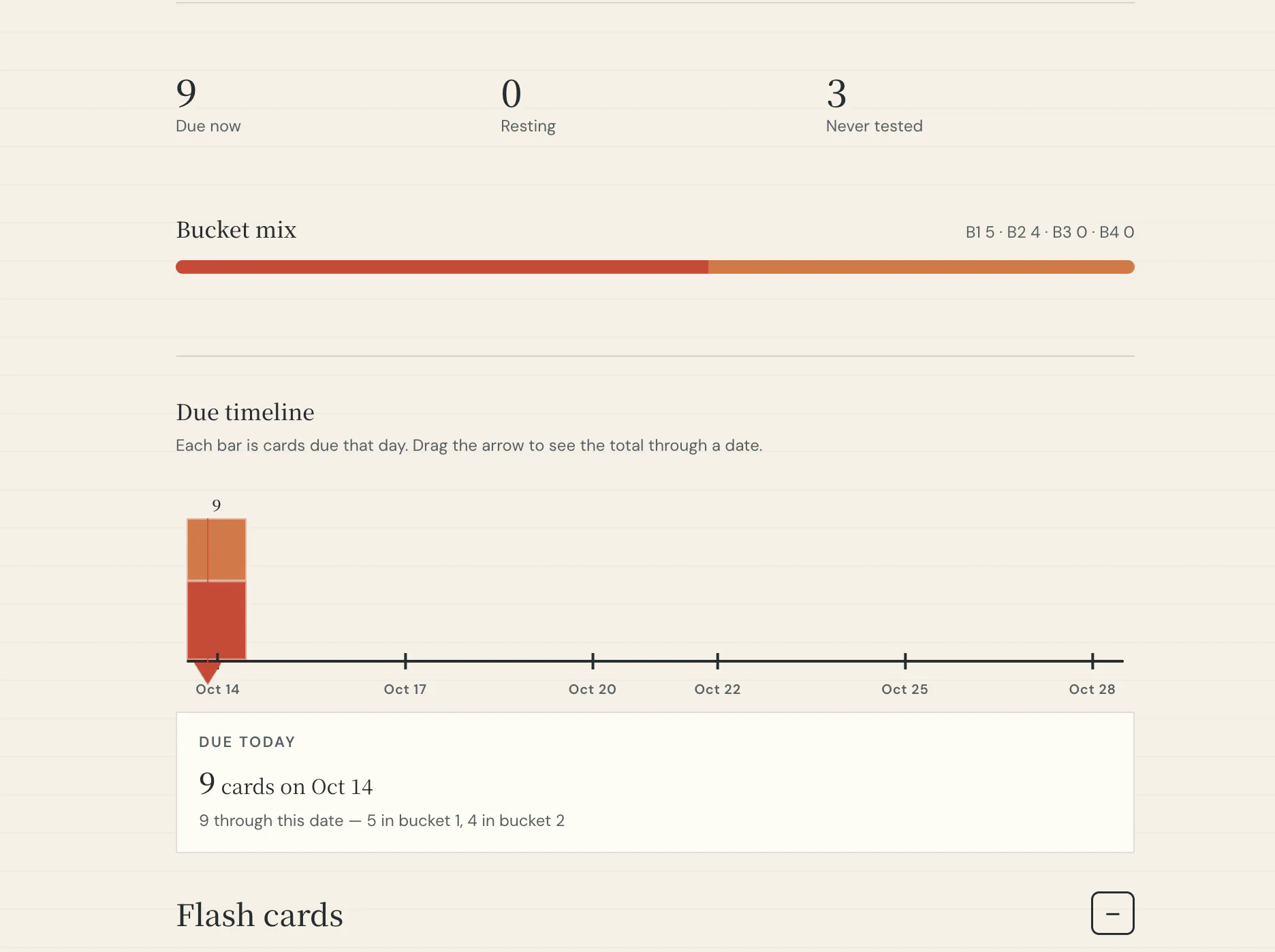Collapse the Flash cards section

pos(1112,913)
